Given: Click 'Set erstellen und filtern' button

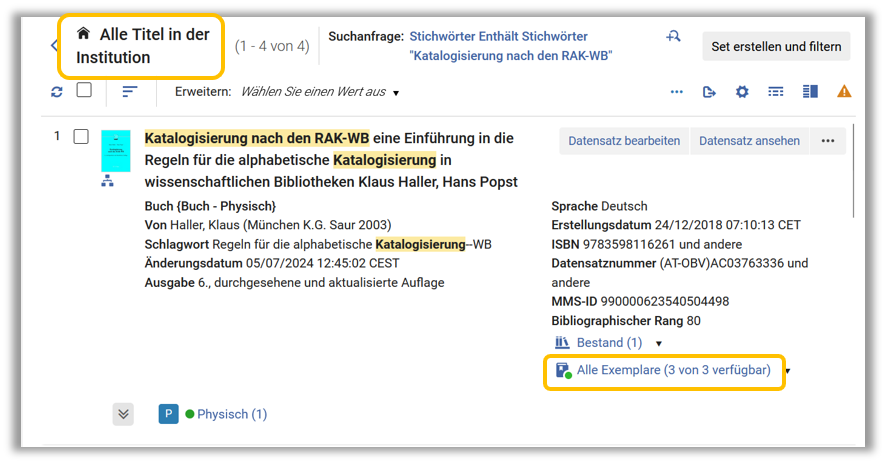Looking at the screenshot, I should pyautogui.click(x=776, y=46).
